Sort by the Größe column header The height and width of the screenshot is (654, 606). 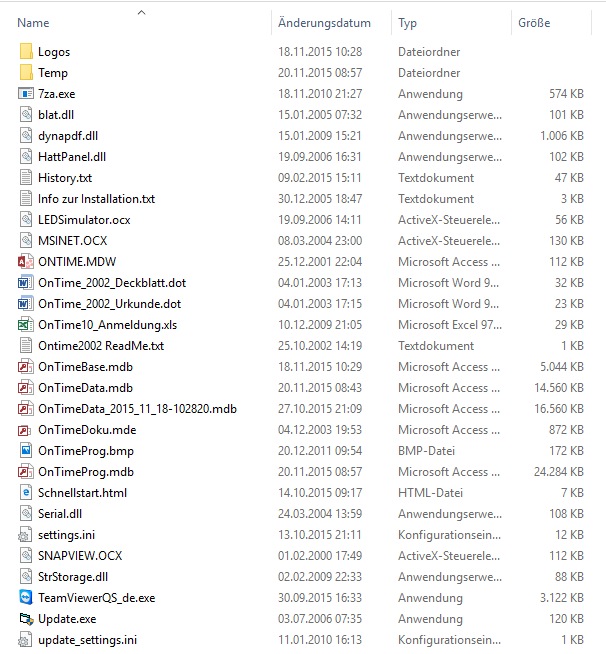(x=534, y=23)
